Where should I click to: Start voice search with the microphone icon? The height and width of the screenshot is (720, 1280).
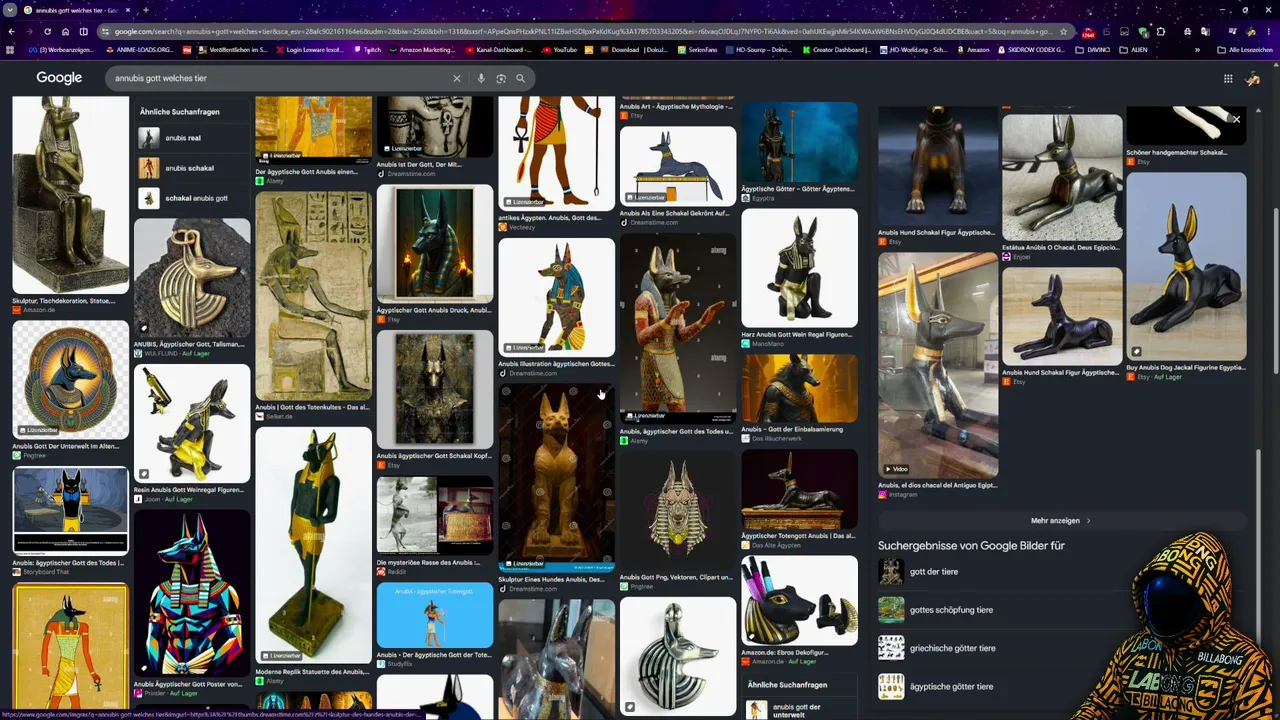(x=481, y=78)
